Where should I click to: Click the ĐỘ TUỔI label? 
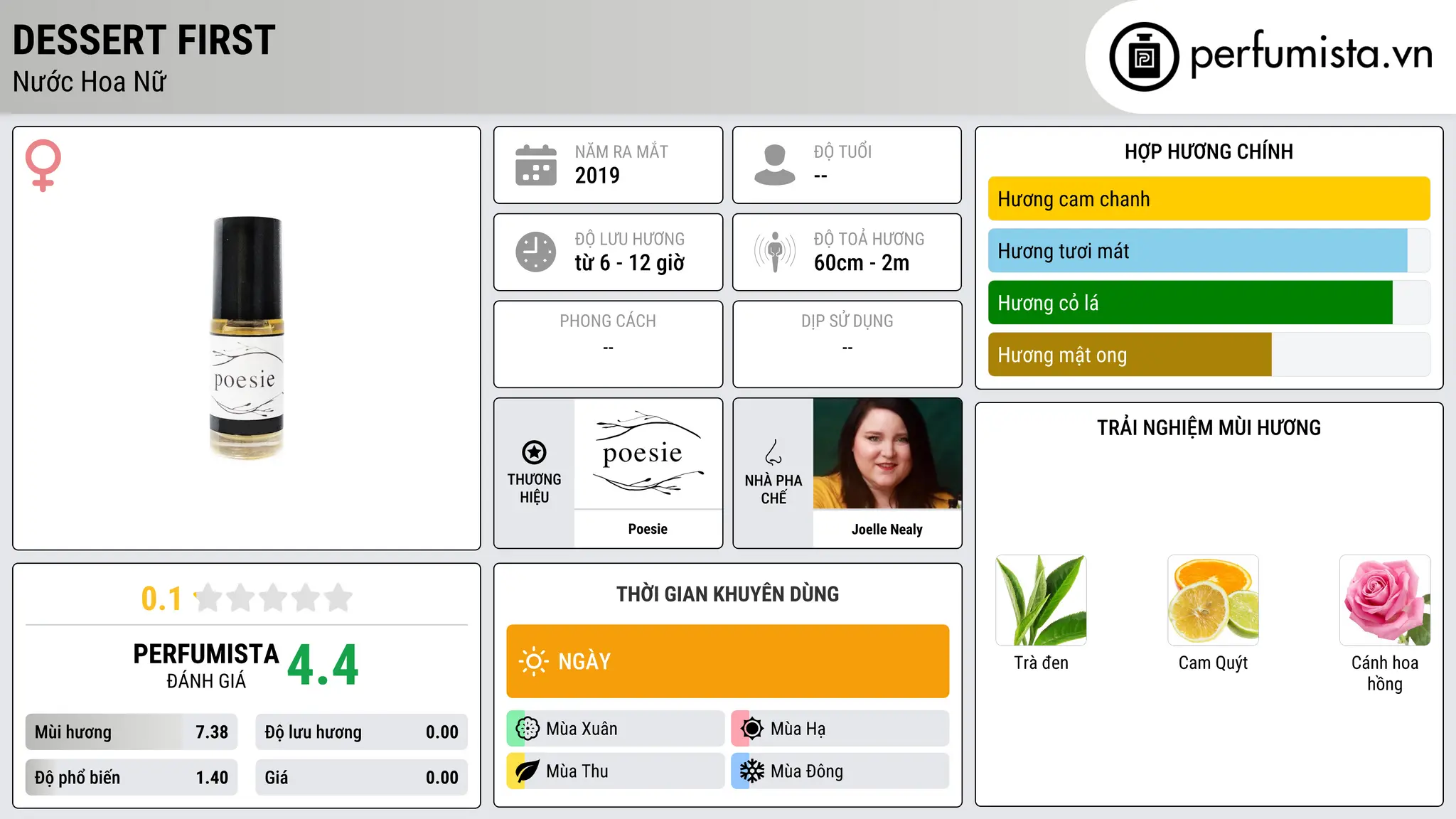[842, 151]
